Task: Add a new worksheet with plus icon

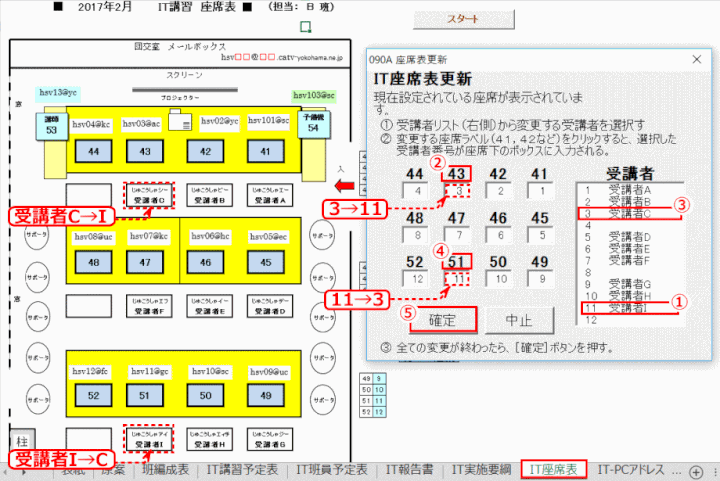Action: click(696, 472)
